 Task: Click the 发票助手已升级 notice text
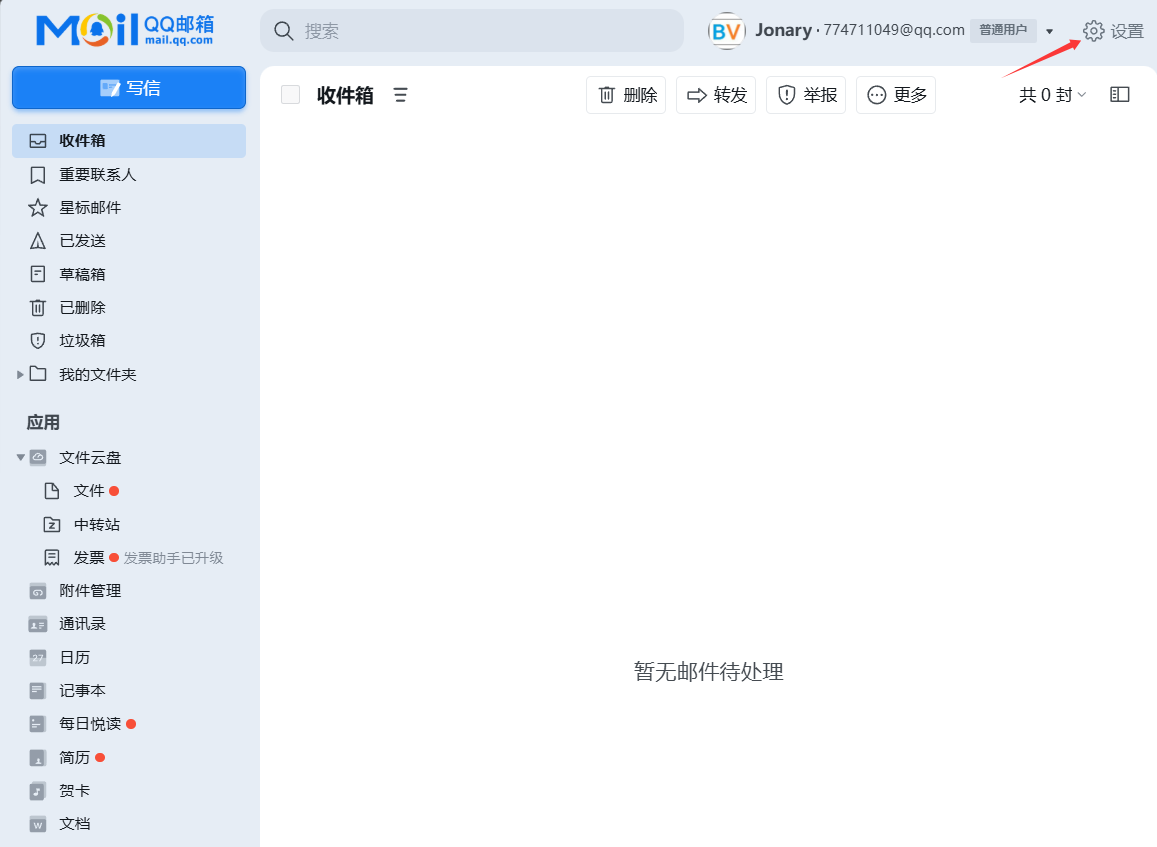[173, 558]
